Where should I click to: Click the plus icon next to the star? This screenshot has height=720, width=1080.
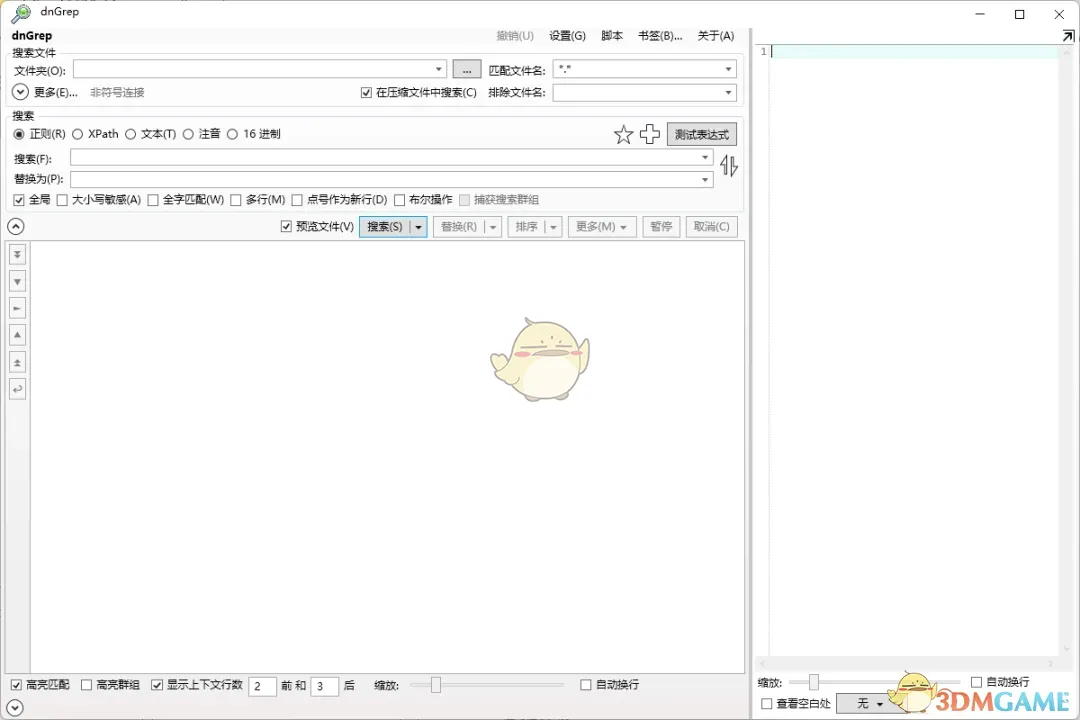(x=650, y=133)
